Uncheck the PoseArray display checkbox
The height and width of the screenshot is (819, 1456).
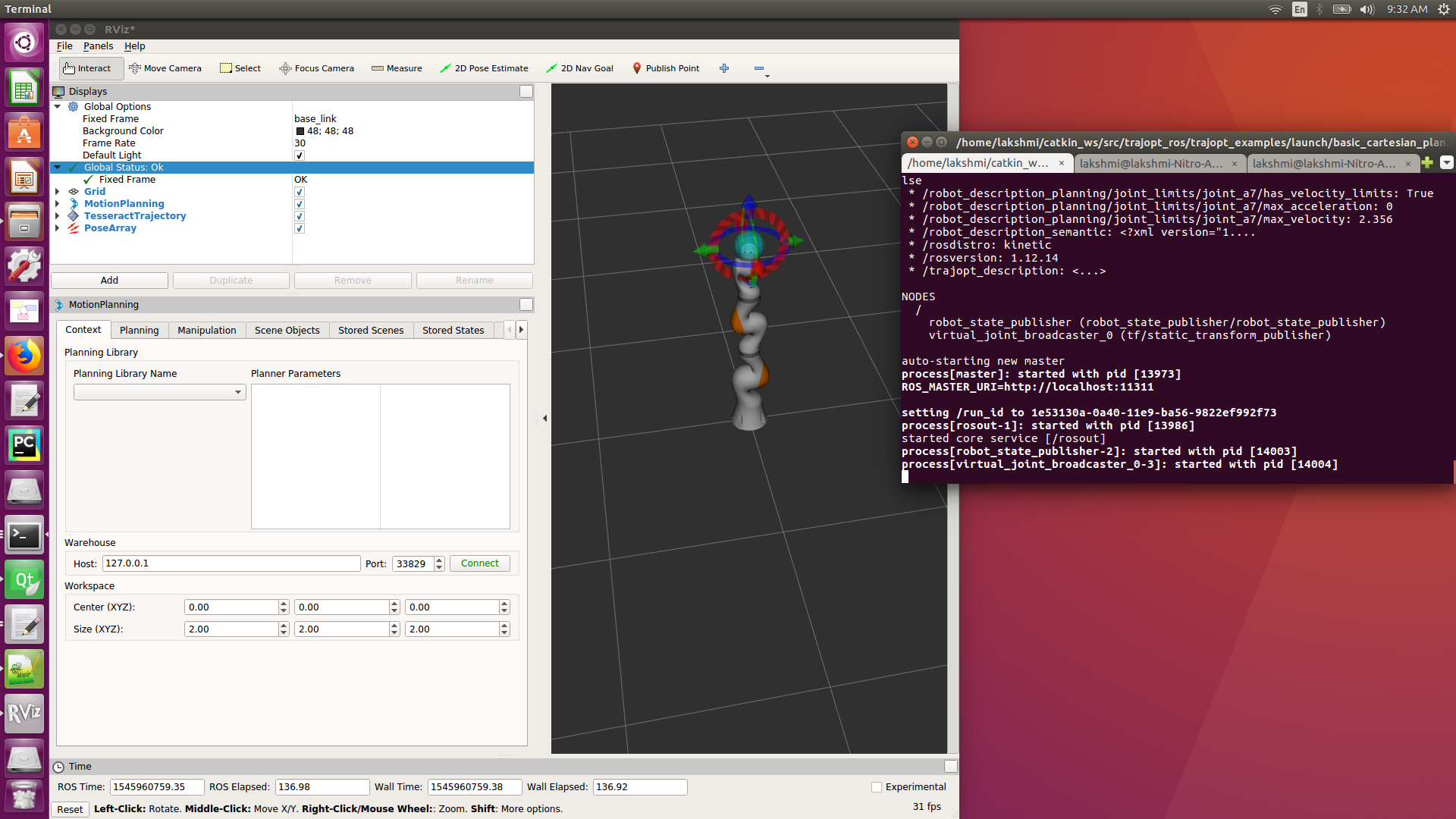coord(300,228)
